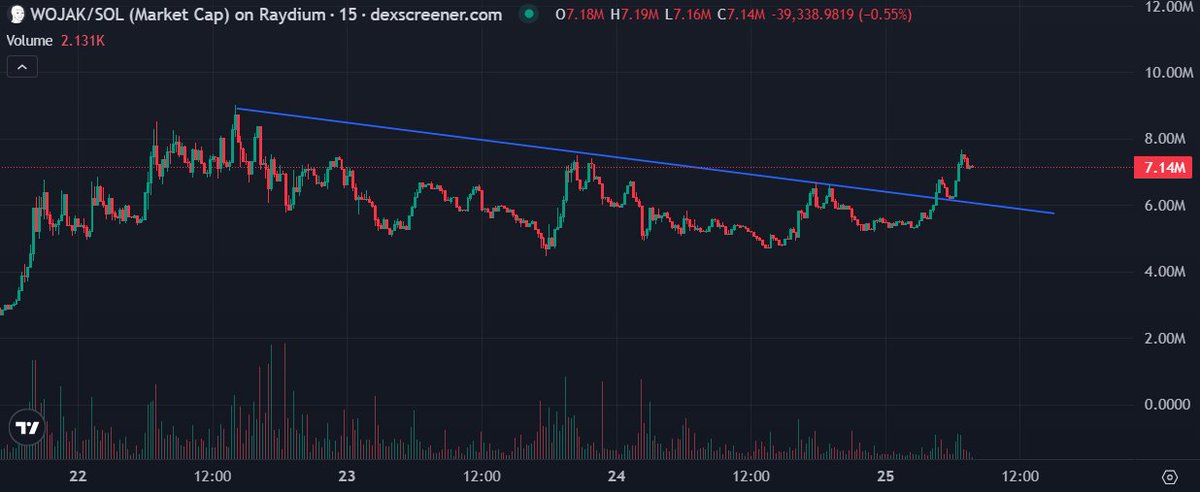Collapse the indicator legend chevron button
The image size is (1200, 492).
pos(22,67)
